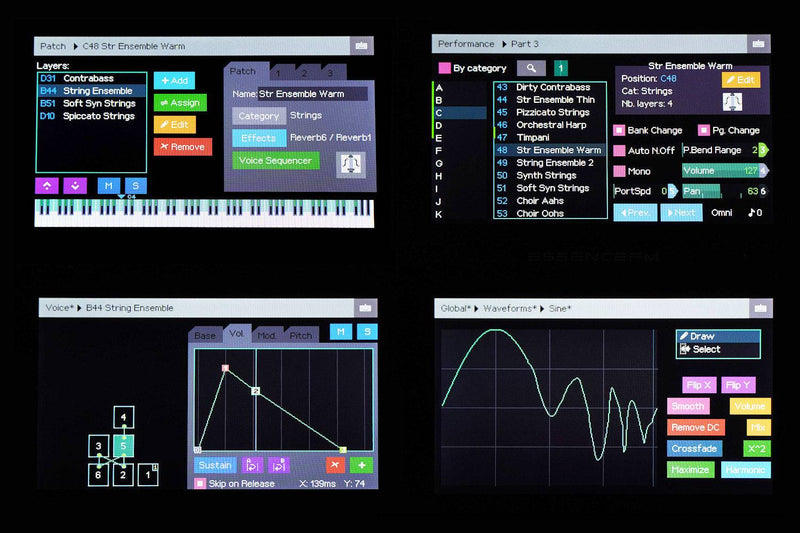This screenshot has height=533, width=800.
Task: Delete envelope point with red X button
Action: coord(336,465)
